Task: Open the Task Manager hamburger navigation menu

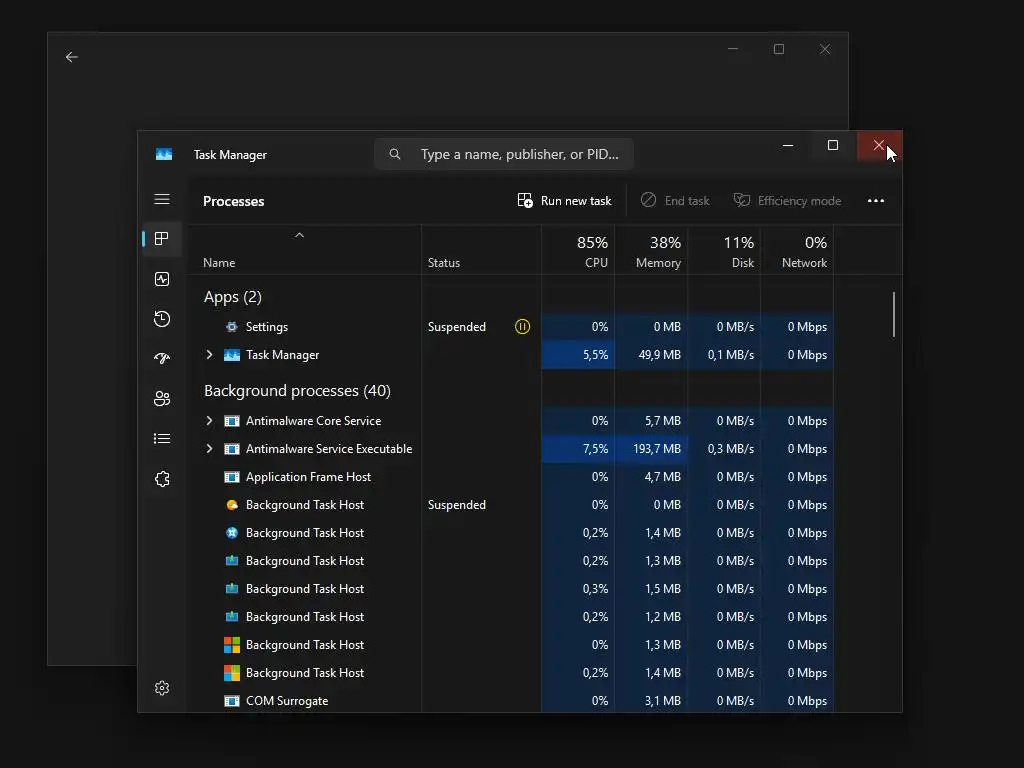Action: (x=162, y=199)
